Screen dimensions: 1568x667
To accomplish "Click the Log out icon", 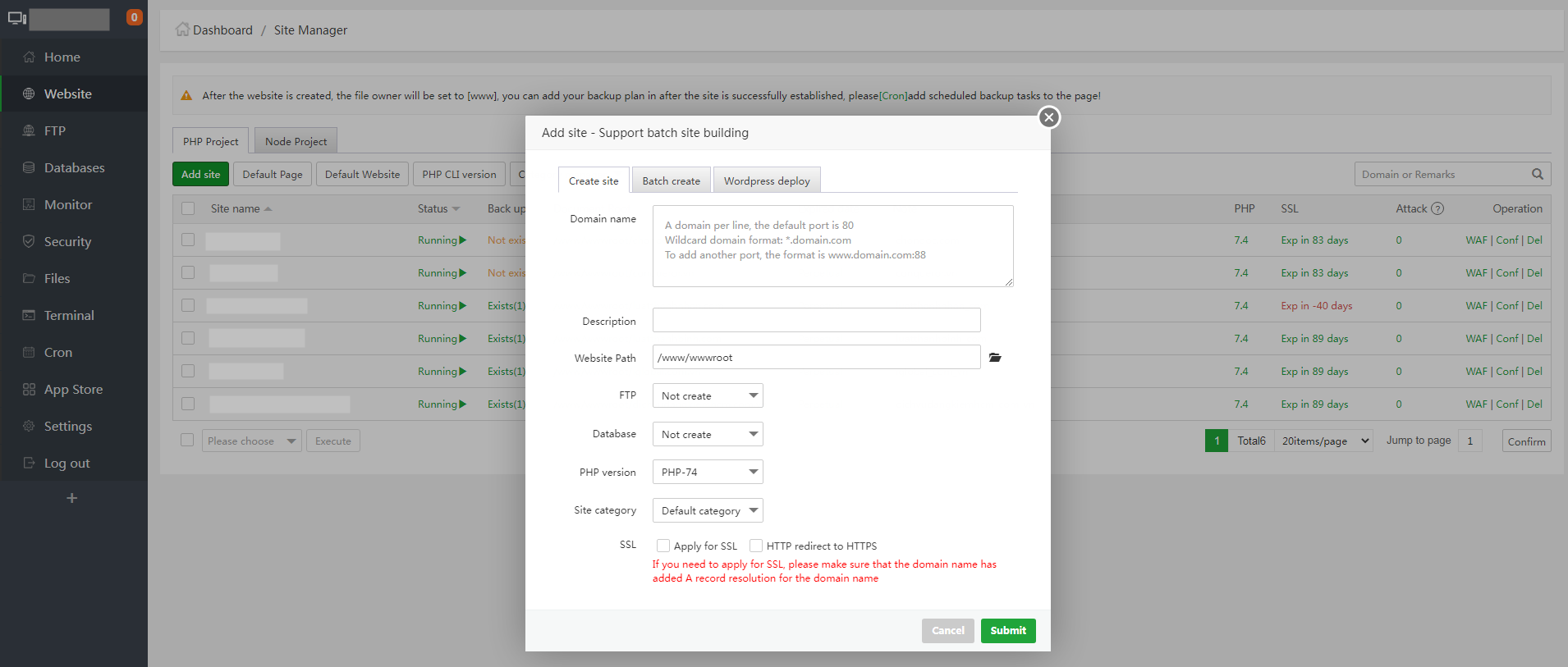I will (29, 464).
